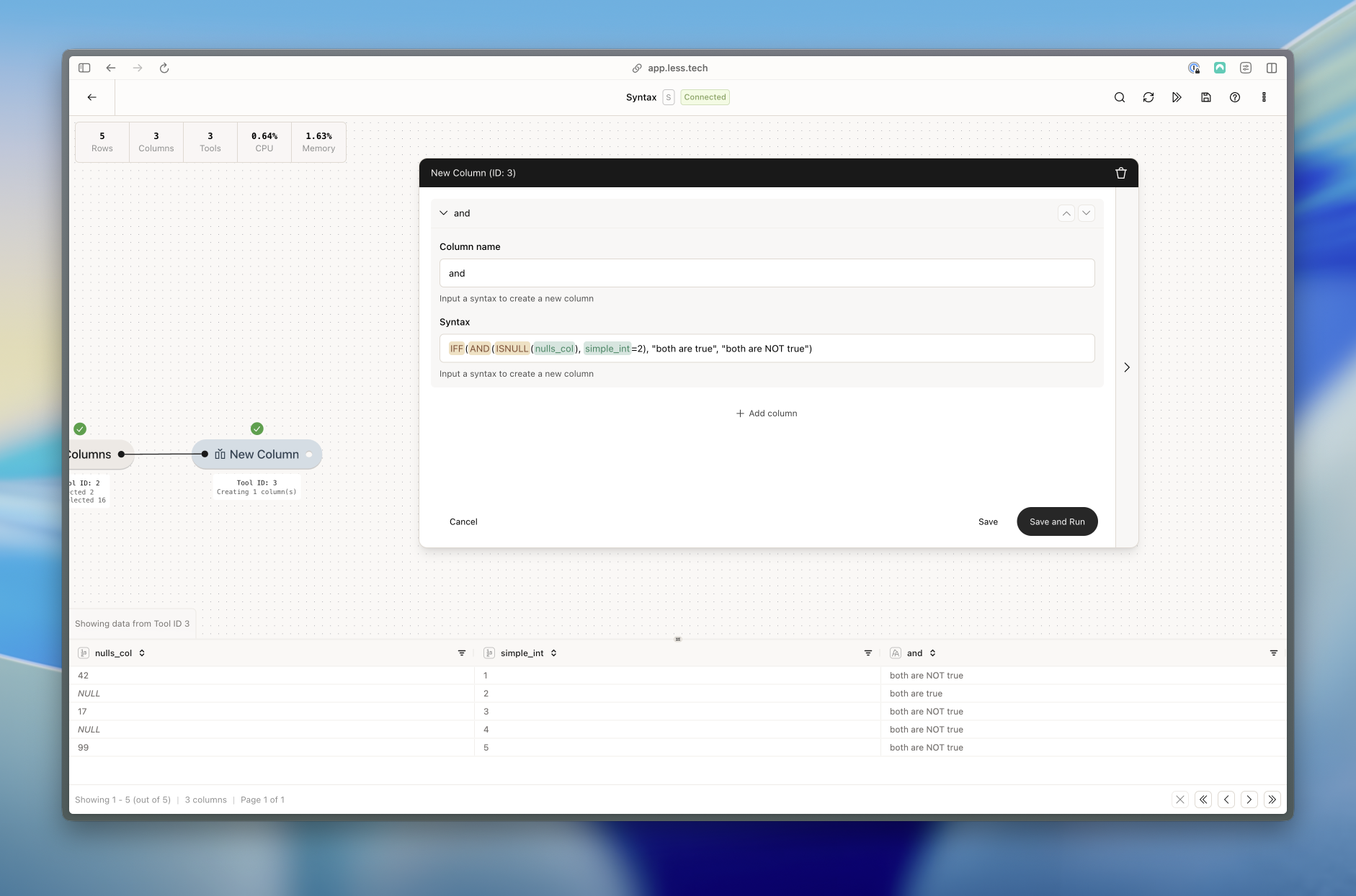Screen dimensions: 1356x896
Task: Go forward using browser forward arrow
Action: [138, 68]
